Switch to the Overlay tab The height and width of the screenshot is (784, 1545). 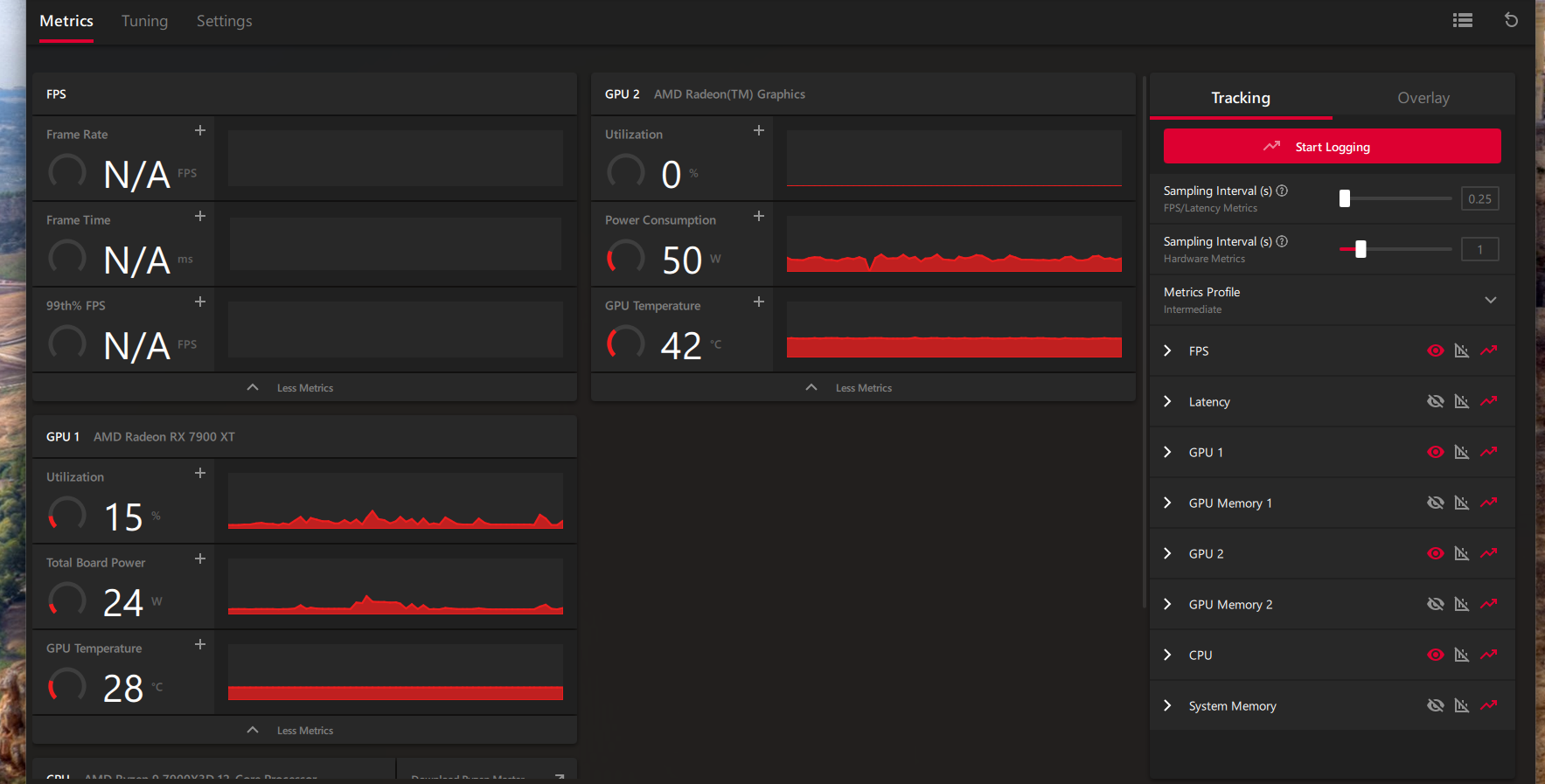[1423, 98]
